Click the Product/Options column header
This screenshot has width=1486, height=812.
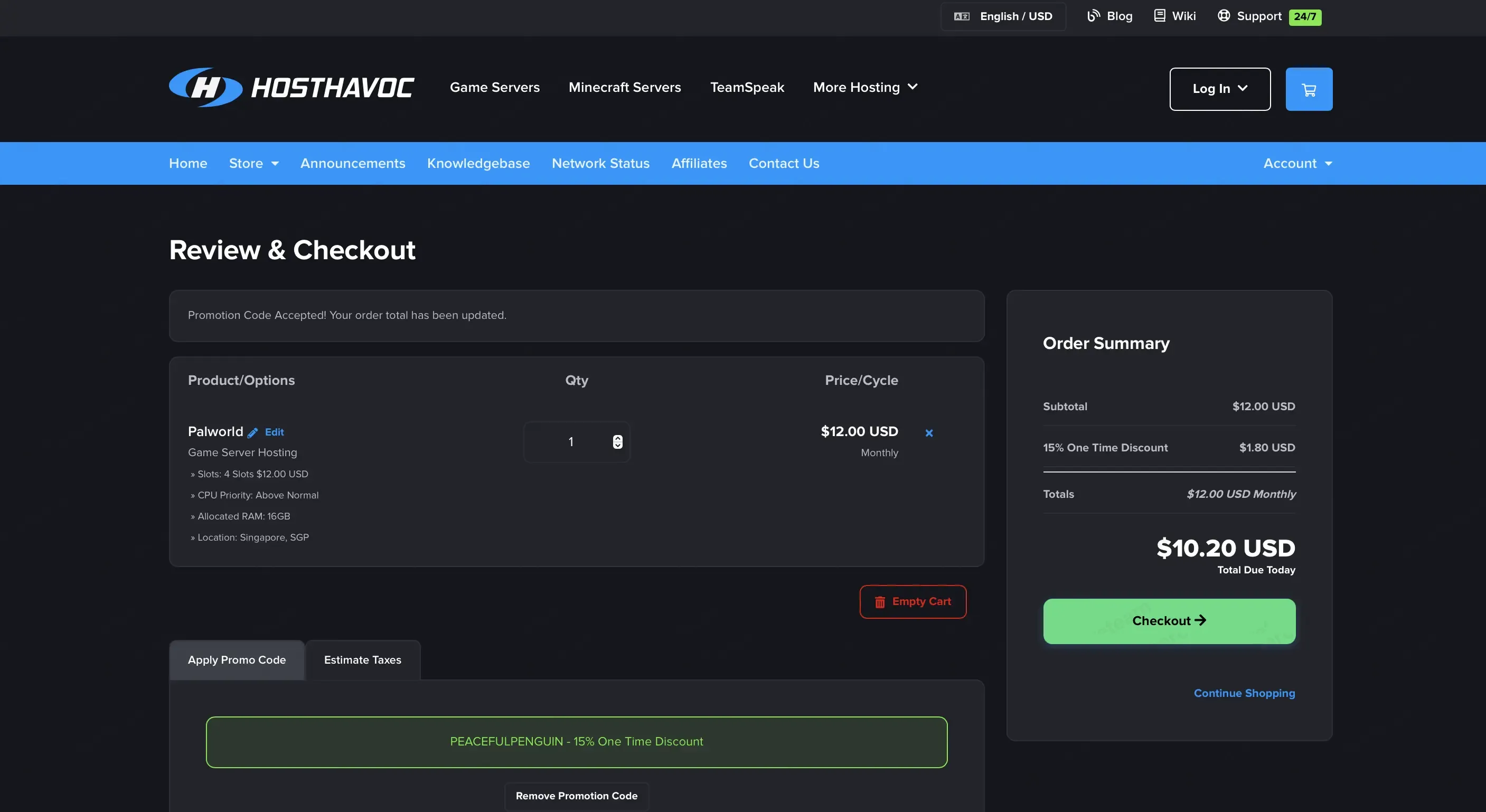tap(241, 380)
